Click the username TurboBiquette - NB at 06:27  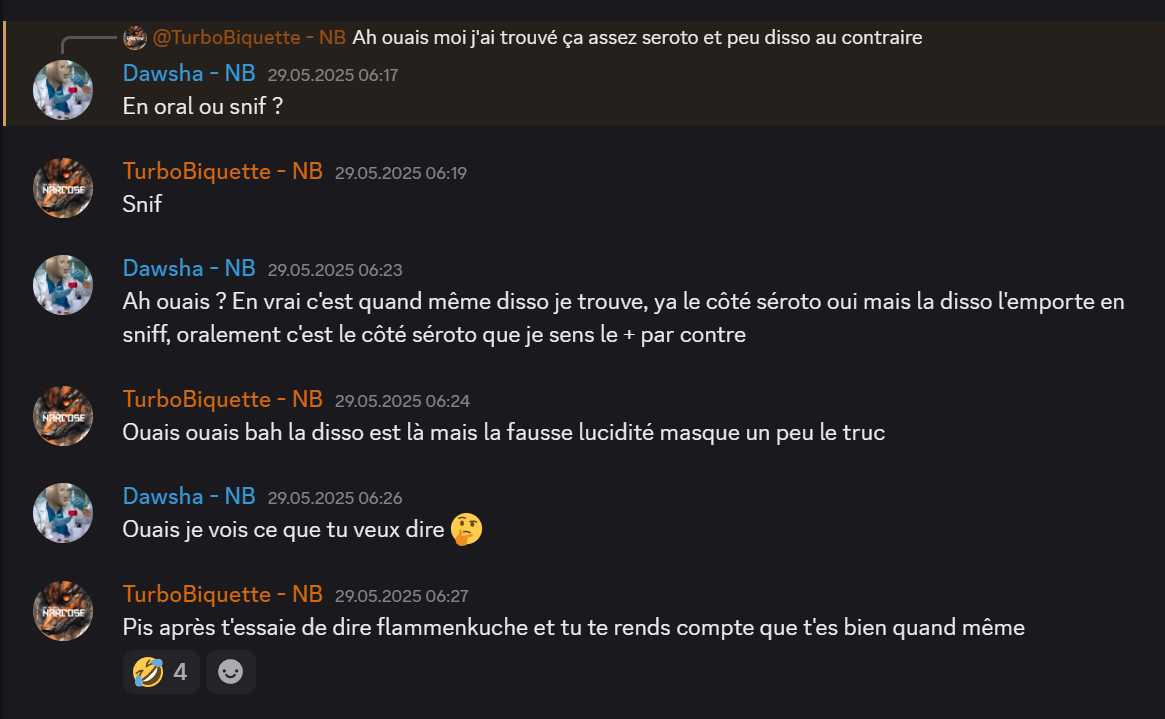coord(222,594)
